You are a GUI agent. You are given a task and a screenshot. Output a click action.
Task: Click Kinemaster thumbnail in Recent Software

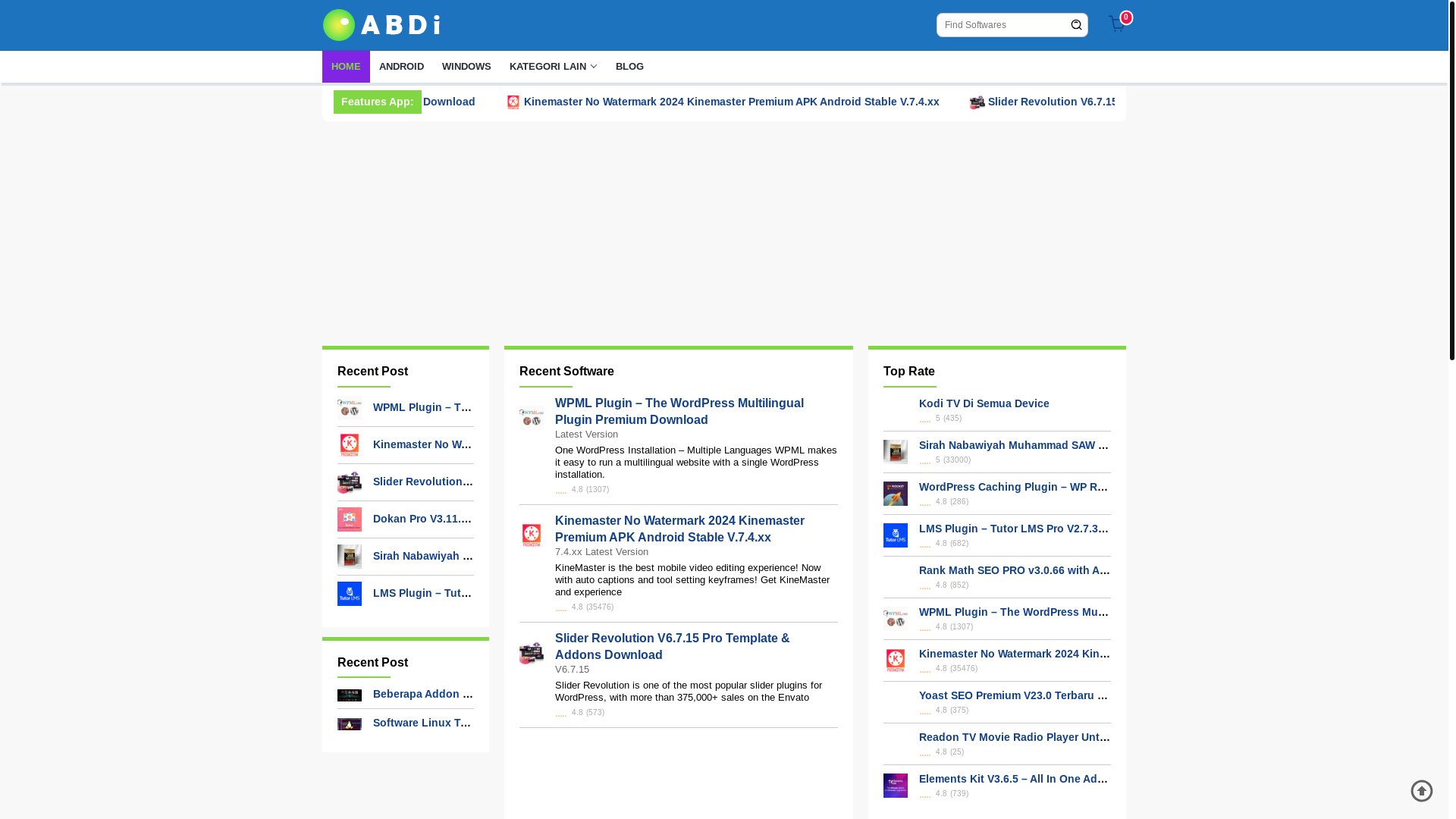[532, 535]
